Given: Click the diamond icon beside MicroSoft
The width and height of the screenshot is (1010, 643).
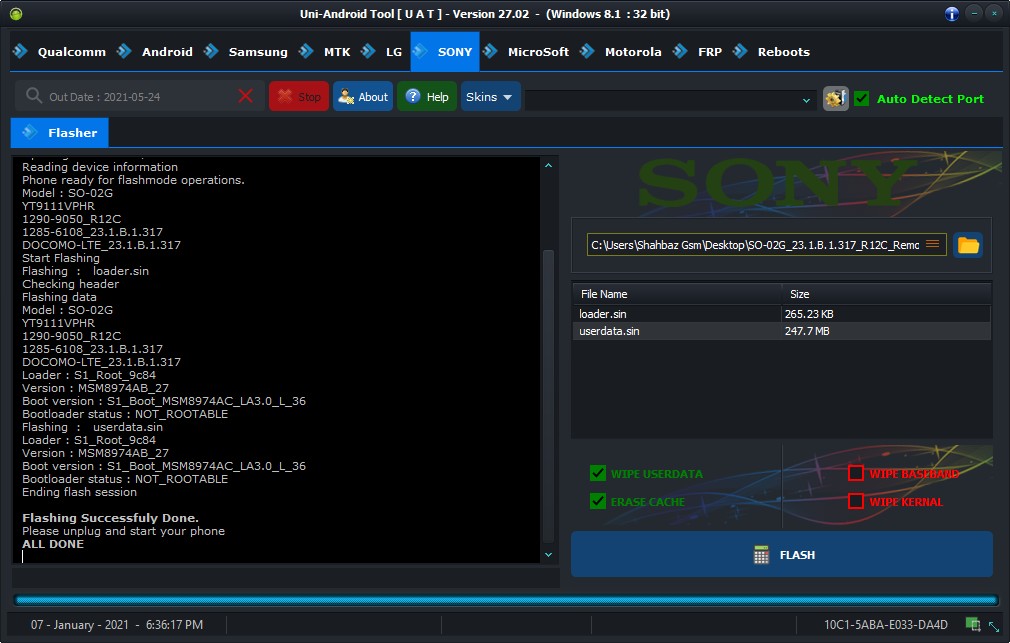Looking at the screenshot, I should [490, 51].
